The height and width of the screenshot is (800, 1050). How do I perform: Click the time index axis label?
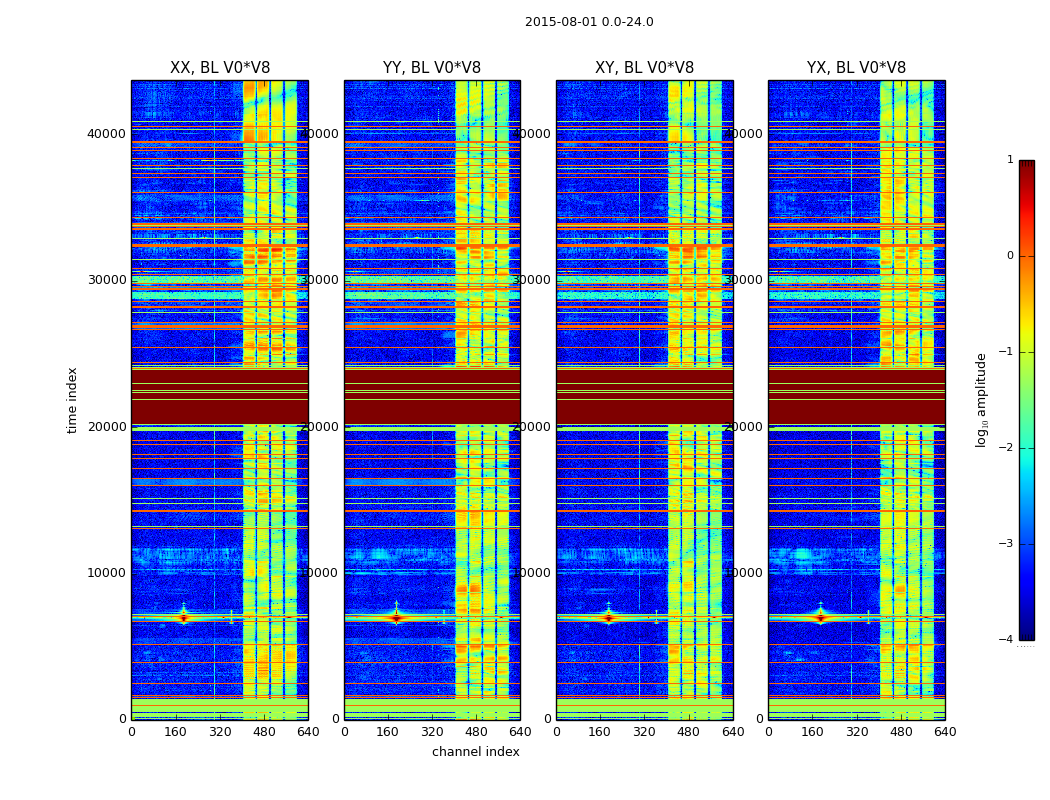click(72, 400)
